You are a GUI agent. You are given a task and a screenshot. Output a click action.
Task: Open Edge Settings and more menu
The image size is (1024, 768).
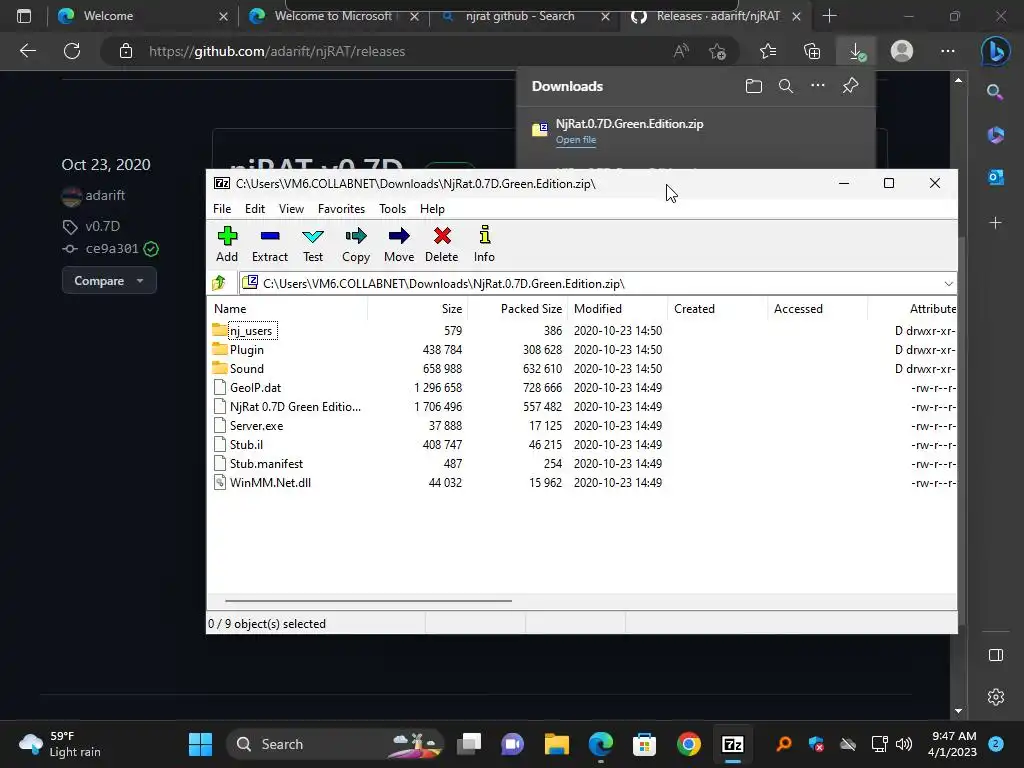coord(948,51)
